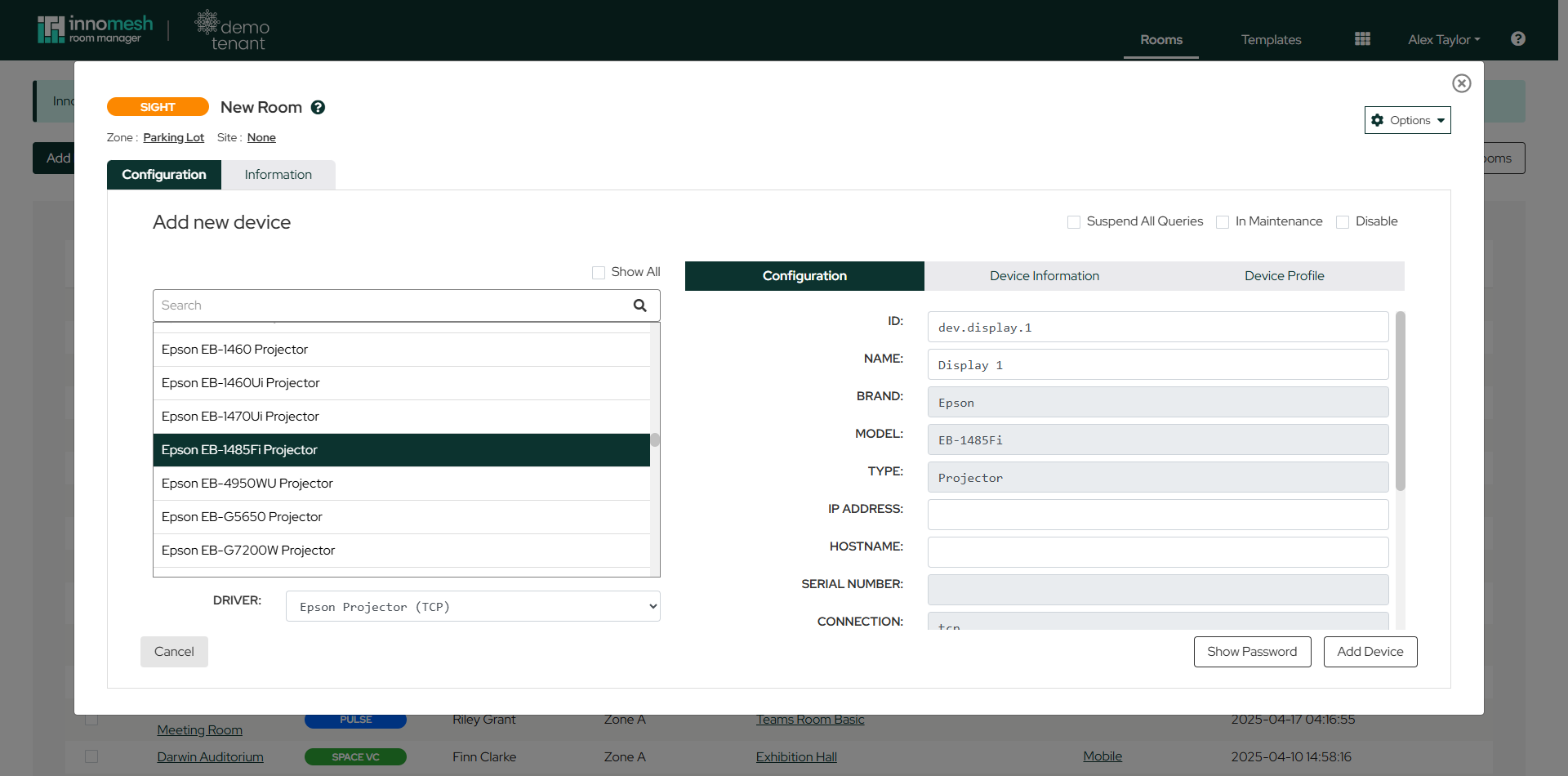Click the Site None link
The width and height of the screenshot is (1568, 776).
[261, 137]
